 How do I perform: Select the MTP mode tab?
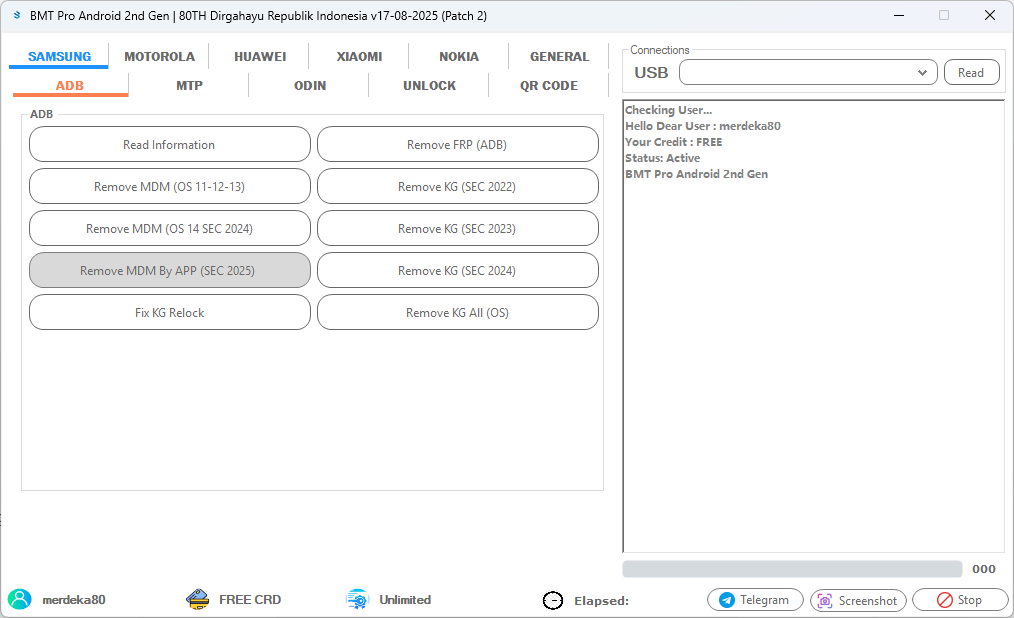tap(188, 85)
